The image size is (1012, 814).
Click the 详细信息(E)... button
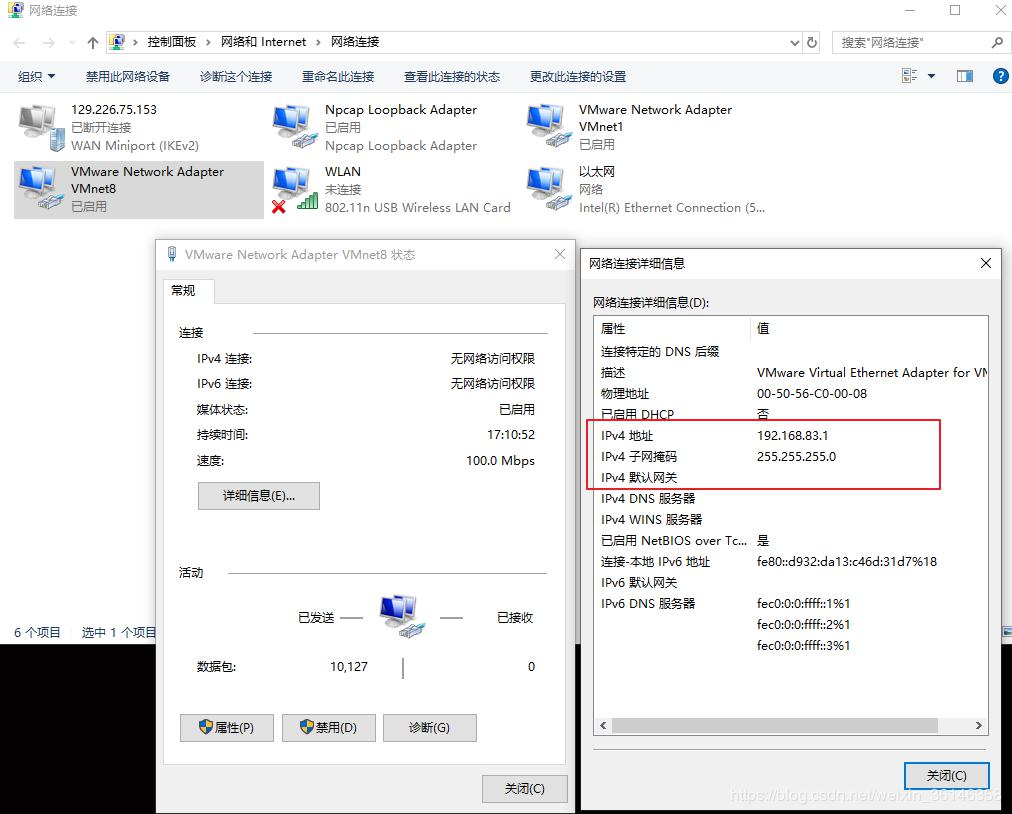(x=259, y=496)
